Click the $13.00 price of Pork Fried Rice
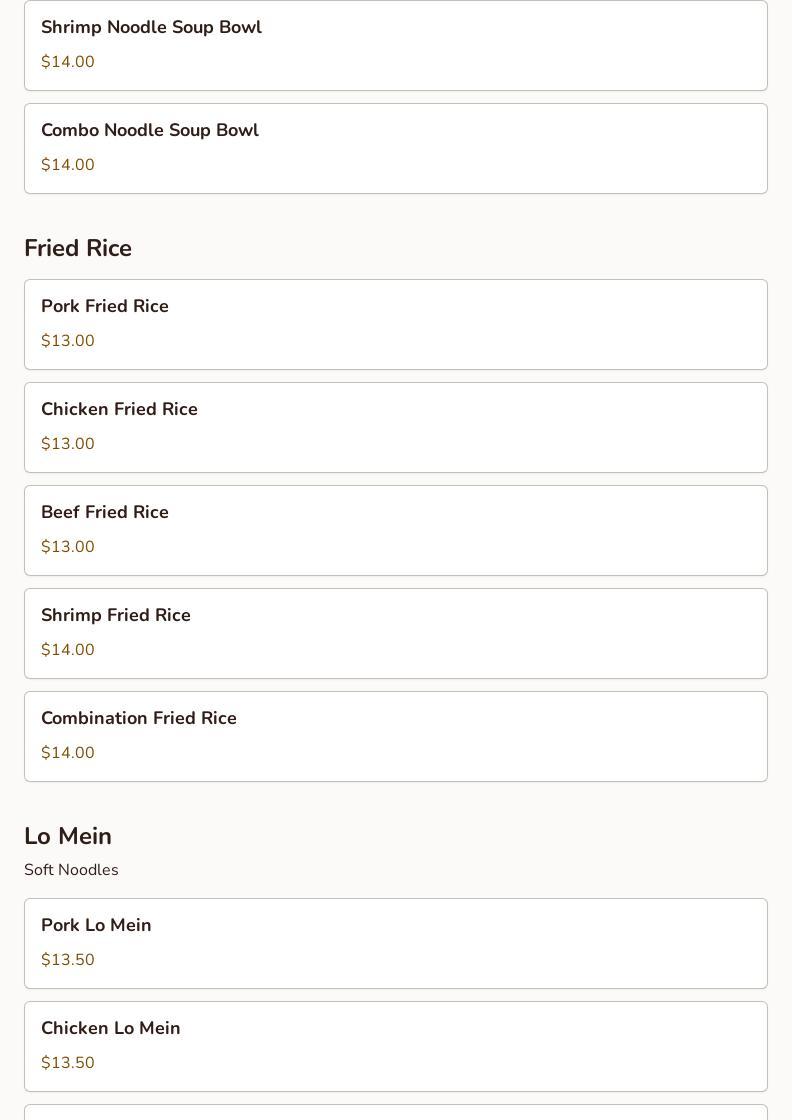Viewport: 792px width, 1120px height. 68,341
